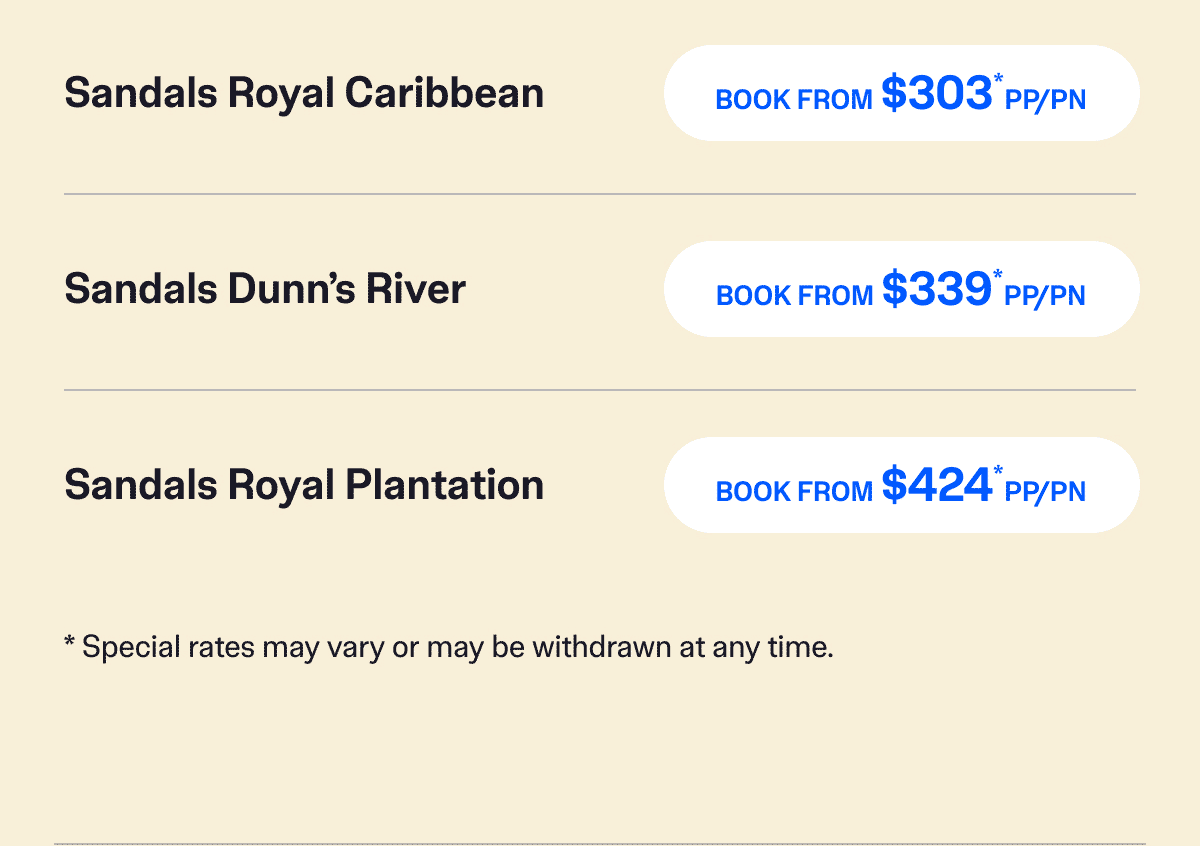Click the asterisk beside the $424 price

(x=998, y=471)
